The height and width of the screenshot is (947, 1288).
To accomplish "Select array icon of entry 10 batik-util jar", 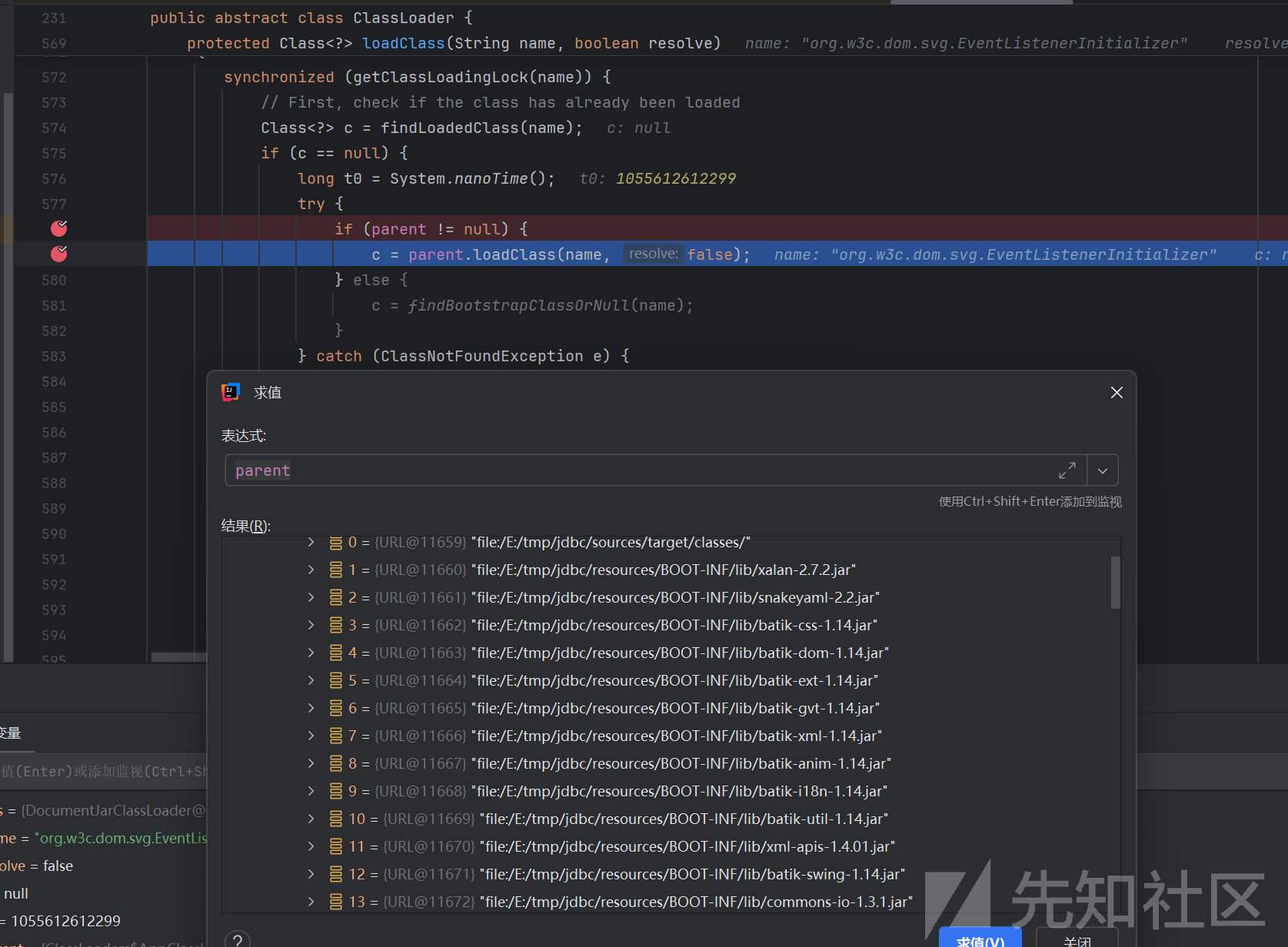I will click(x=336, y=819).
